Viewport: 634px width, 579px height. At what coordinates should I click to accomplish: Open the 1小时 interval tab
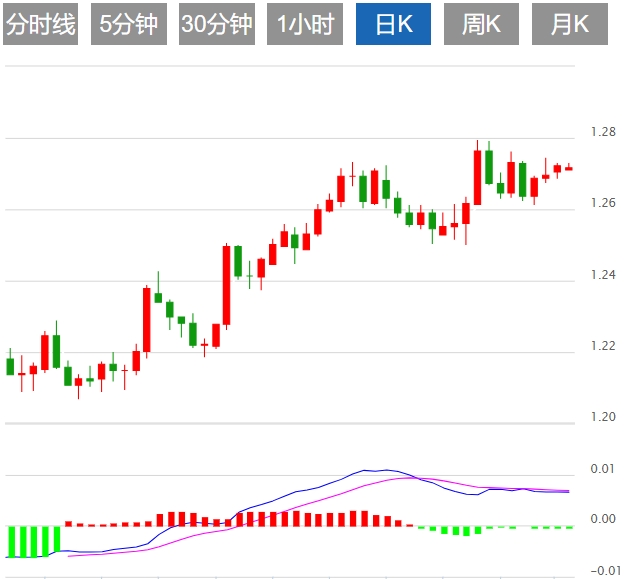[x=305, y=24]
